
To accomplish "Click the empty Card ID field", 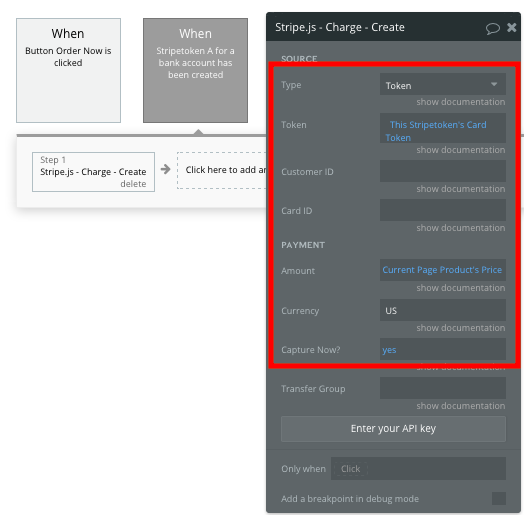I will tap(442, 210).
